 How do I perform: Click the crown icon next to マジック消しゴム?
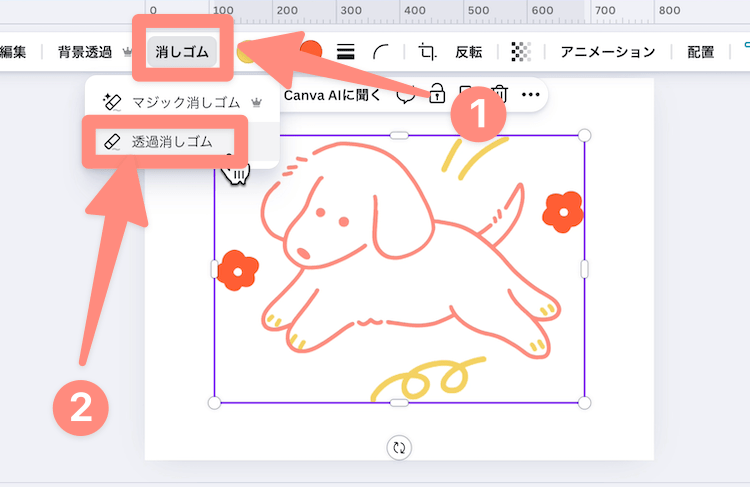pos(257,102)
